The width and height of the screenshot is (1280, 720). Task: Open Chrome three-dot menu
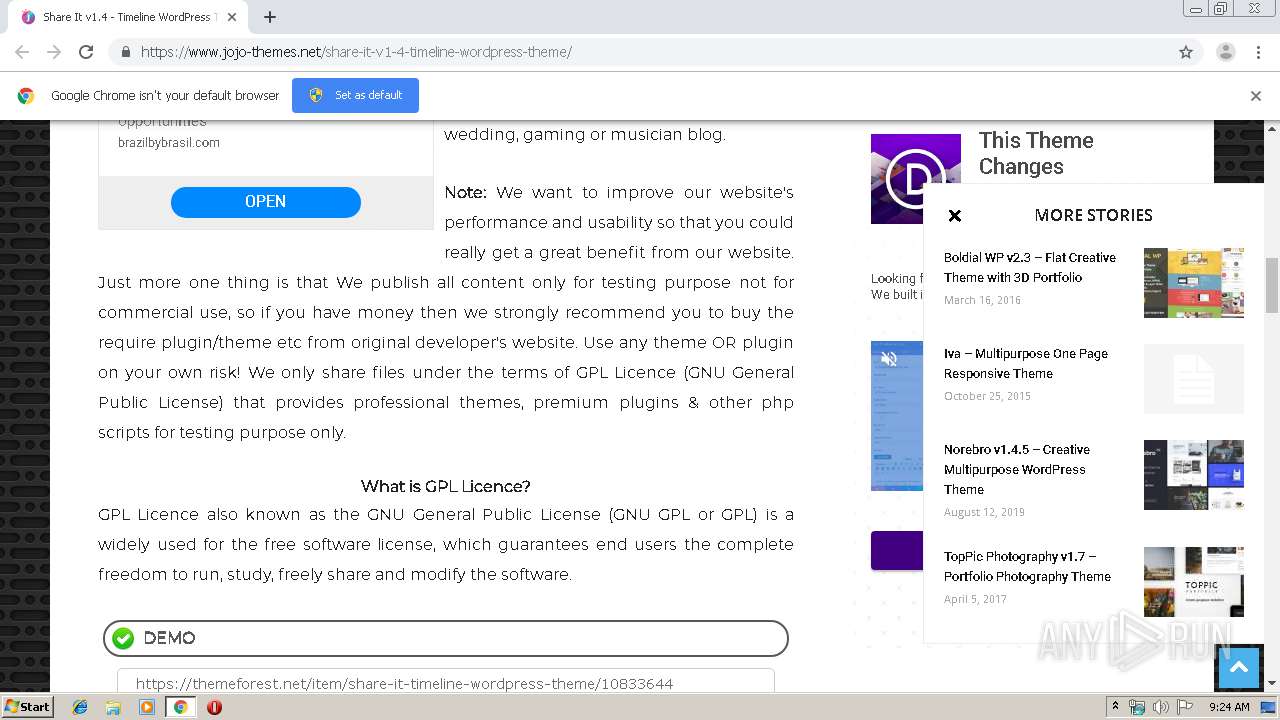(x=1258, y=52)
